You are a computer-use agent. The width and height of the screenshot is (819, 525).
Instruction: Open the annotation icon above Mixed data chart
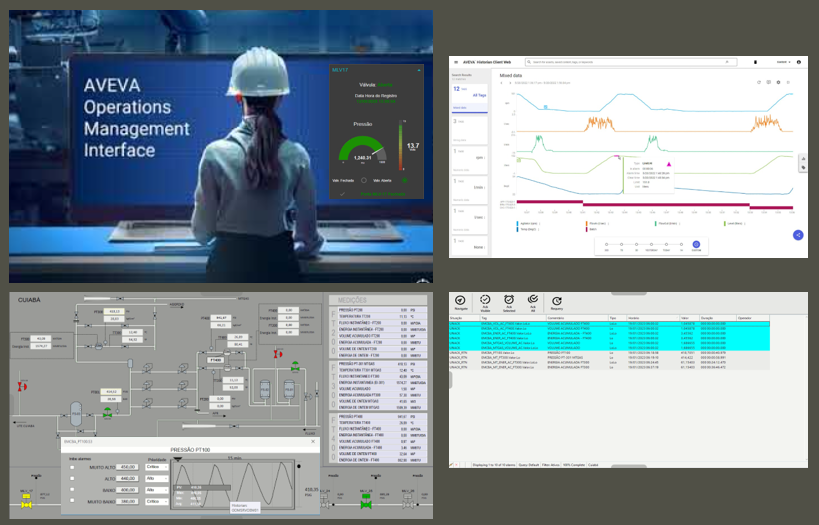[x=768, y=82]
